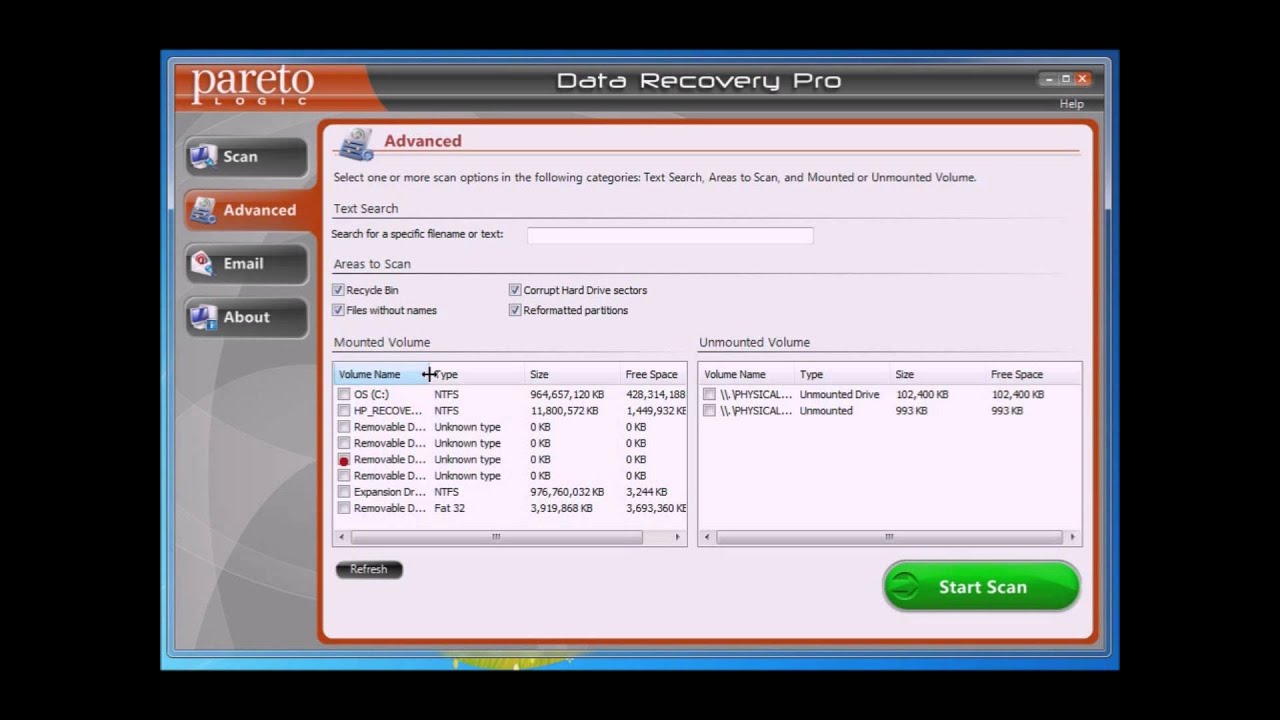Open the Help menu
Image resolution: width=1280 pixels, height=720 pixels.
coord(1071,104)
